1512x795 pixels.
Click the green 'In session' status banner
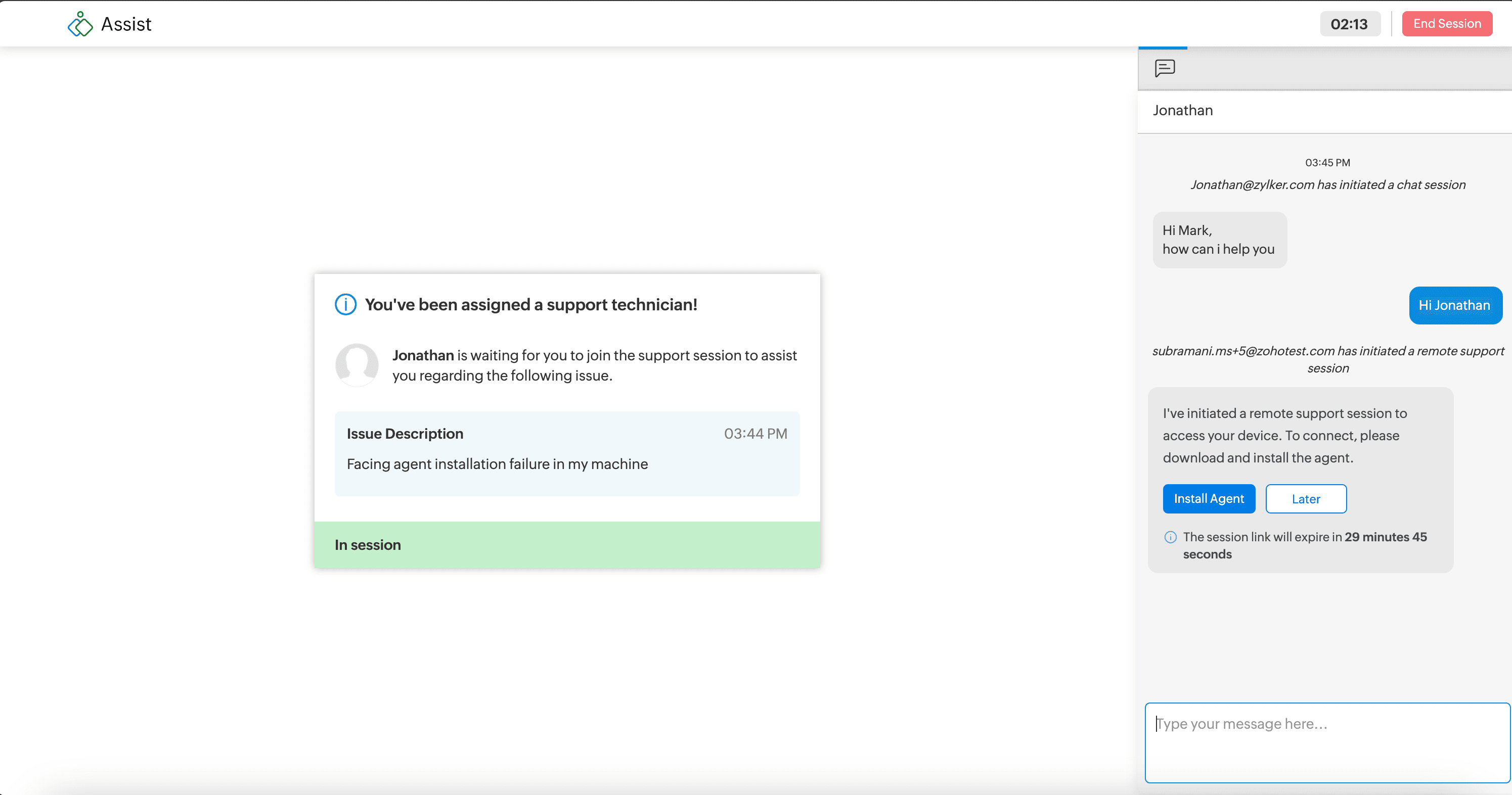coord(566,544)
